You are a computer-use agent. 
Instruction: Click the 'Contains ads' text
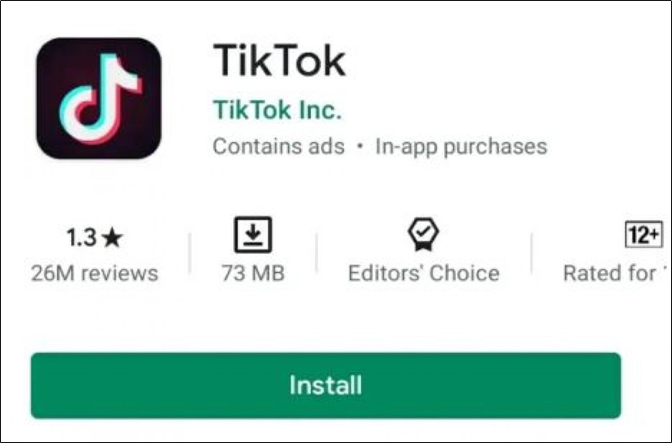click(x=279, y=146)
